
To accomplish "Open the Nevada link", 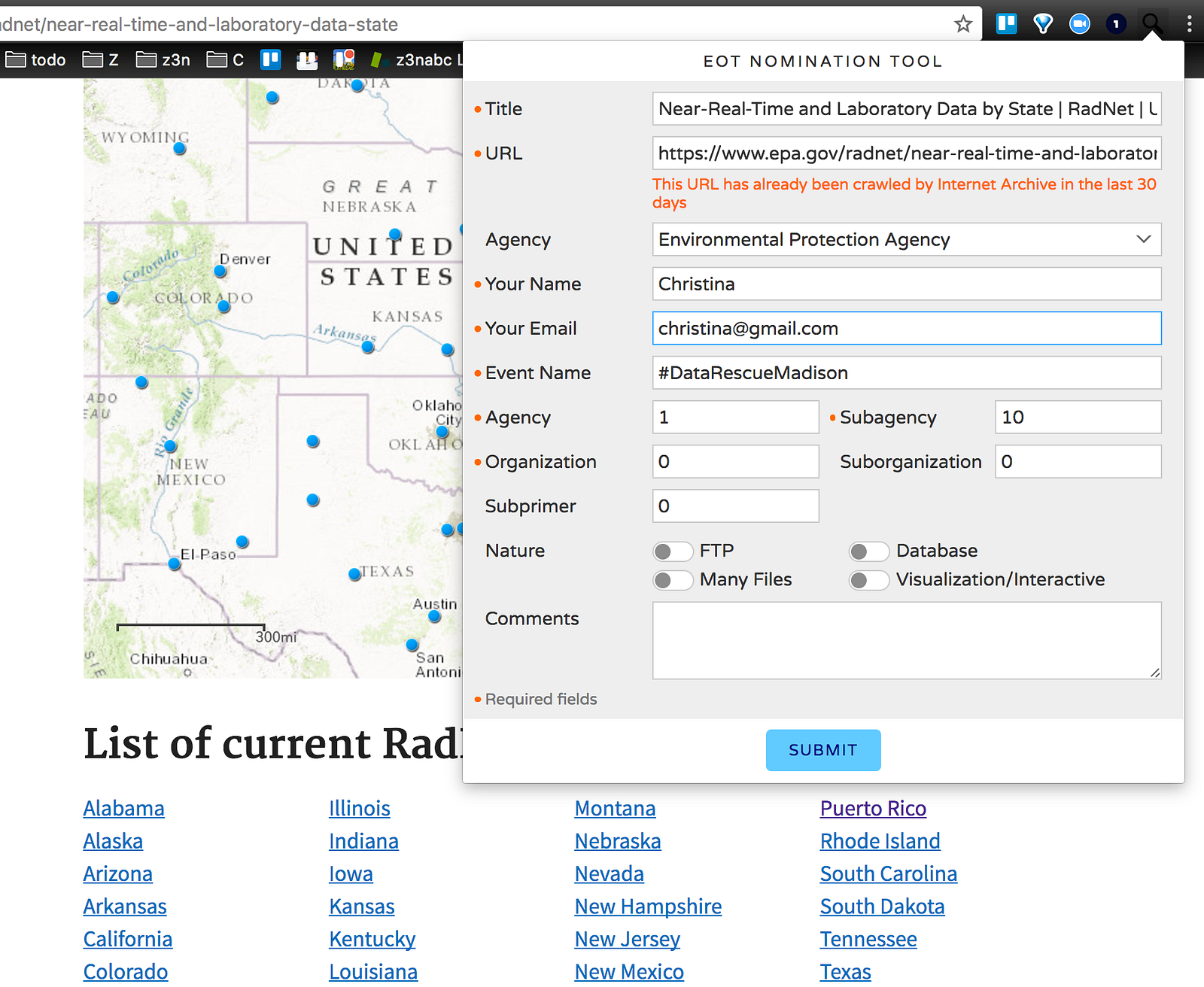I will pos(610,874).
